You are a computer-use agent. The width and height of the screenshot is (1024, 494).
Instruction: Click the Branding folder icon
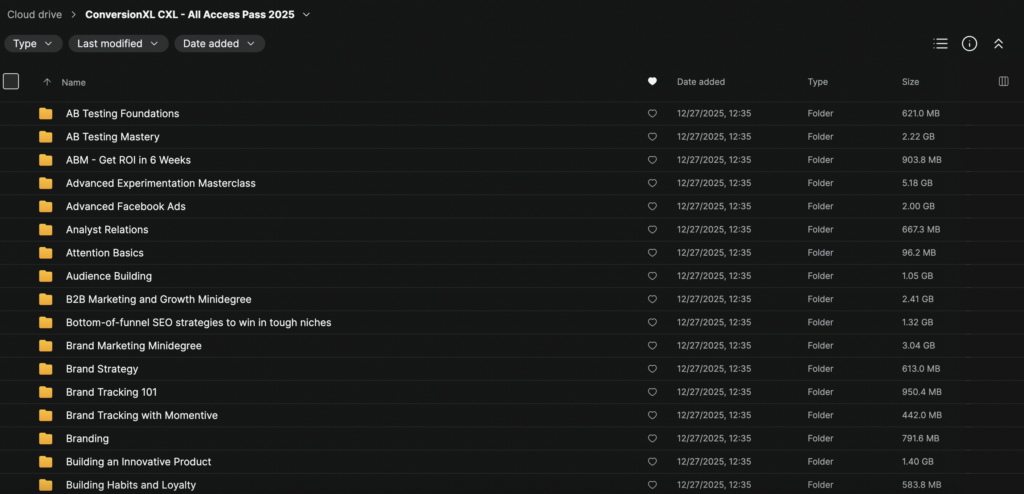46,438
